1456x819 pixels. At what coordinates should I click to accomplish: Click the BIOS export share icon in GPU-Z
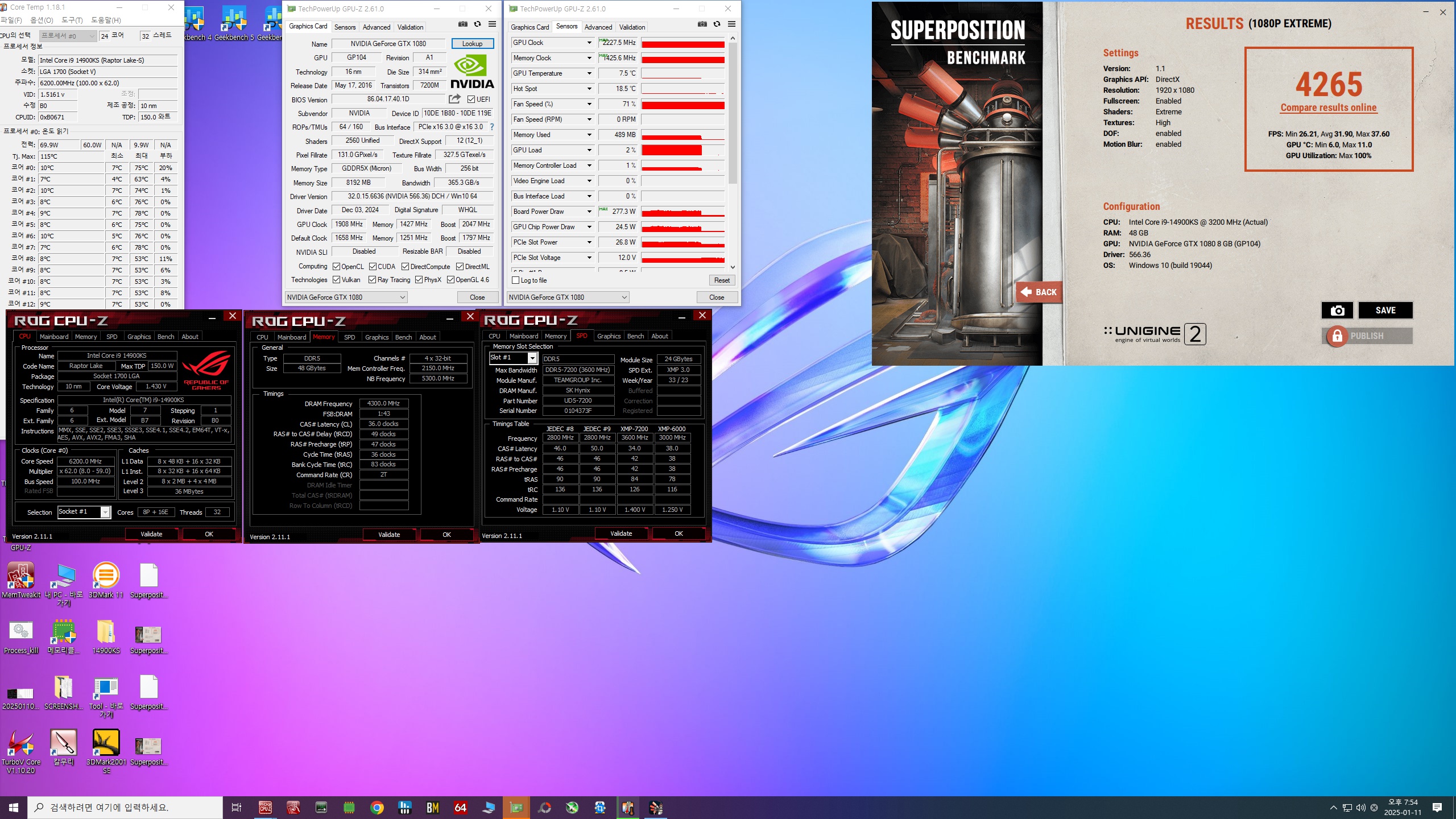coord(454,99)
